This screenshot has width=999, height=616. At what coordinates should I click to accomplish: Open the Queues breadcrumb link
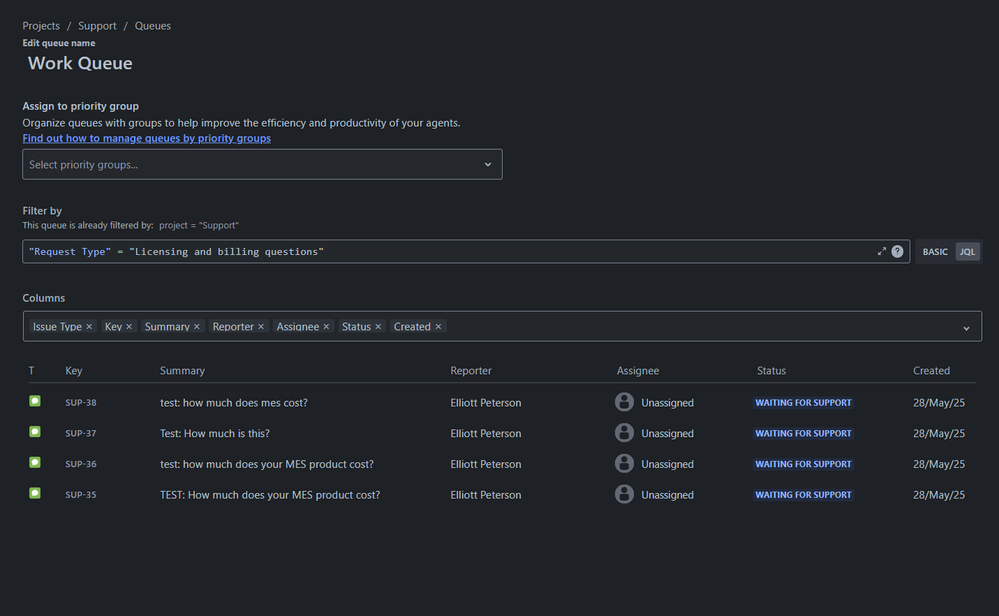pos(153,26)
